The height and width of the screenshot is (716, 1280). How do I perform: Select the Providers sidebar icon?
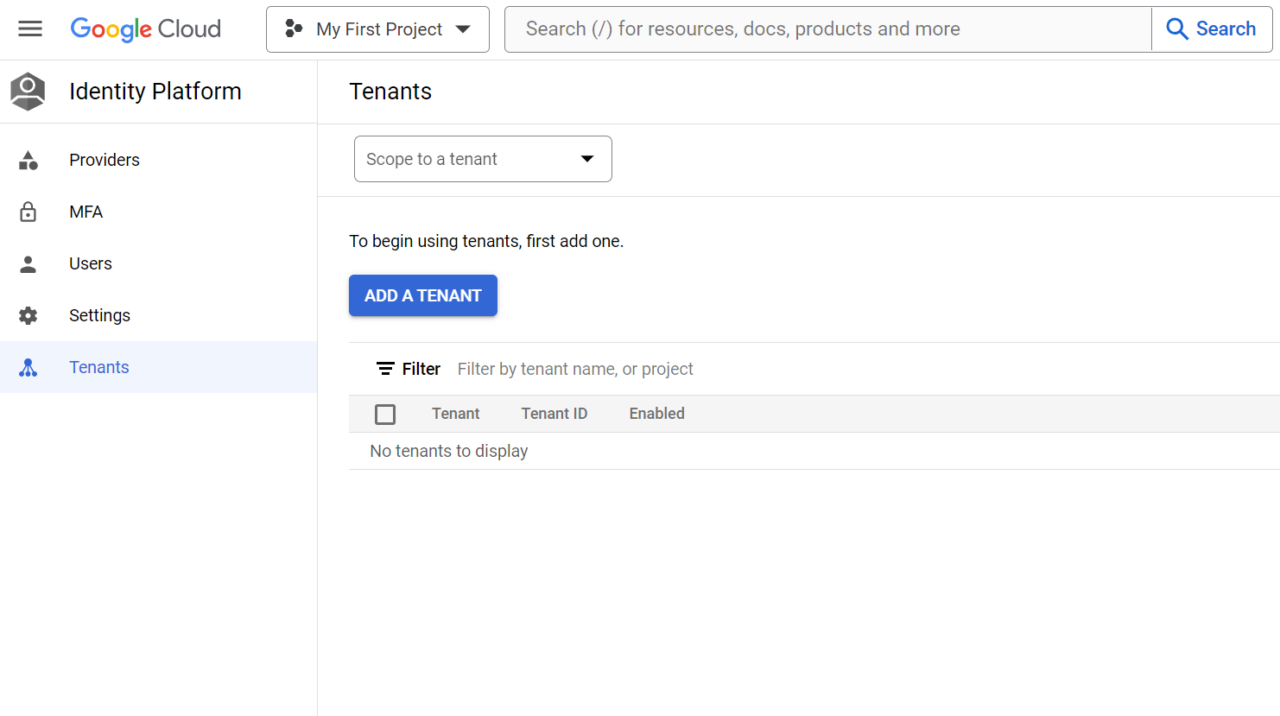(28, 159)
